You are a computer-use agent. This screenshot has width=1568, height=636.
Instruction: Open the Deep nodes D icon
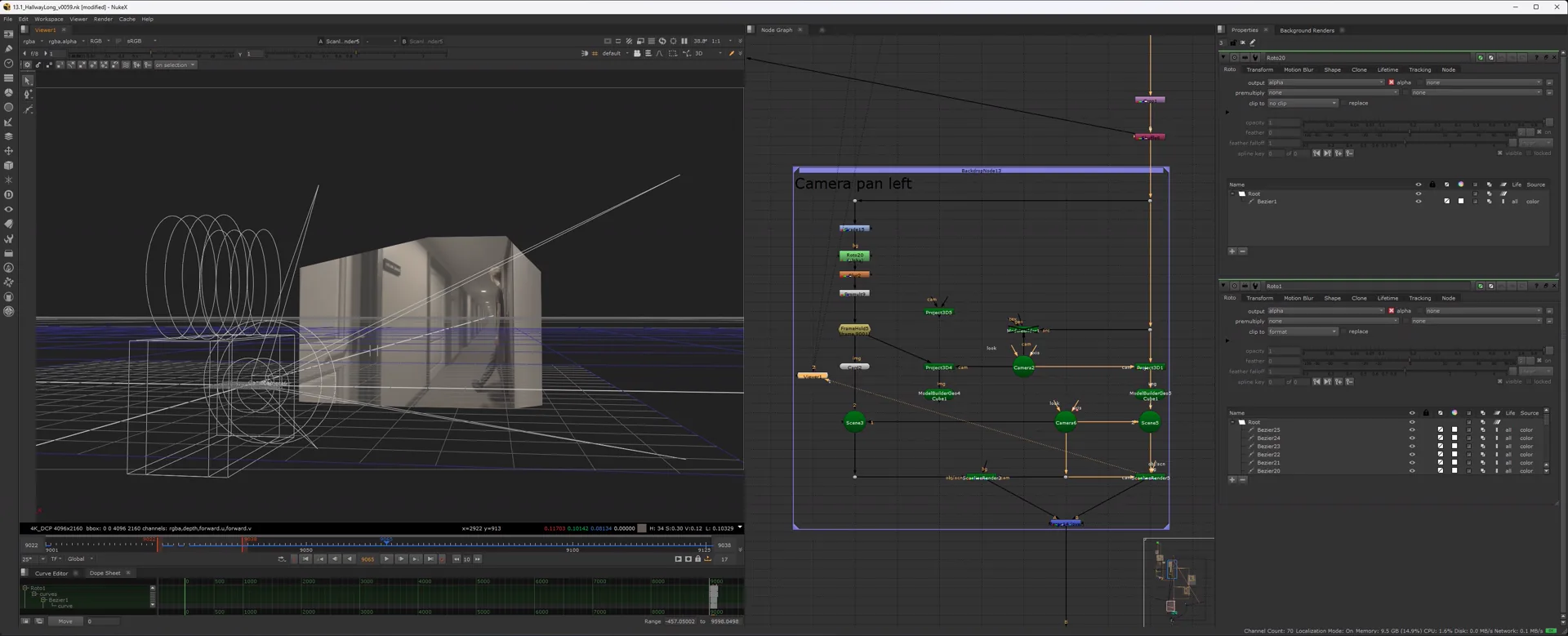coord(9,194)
